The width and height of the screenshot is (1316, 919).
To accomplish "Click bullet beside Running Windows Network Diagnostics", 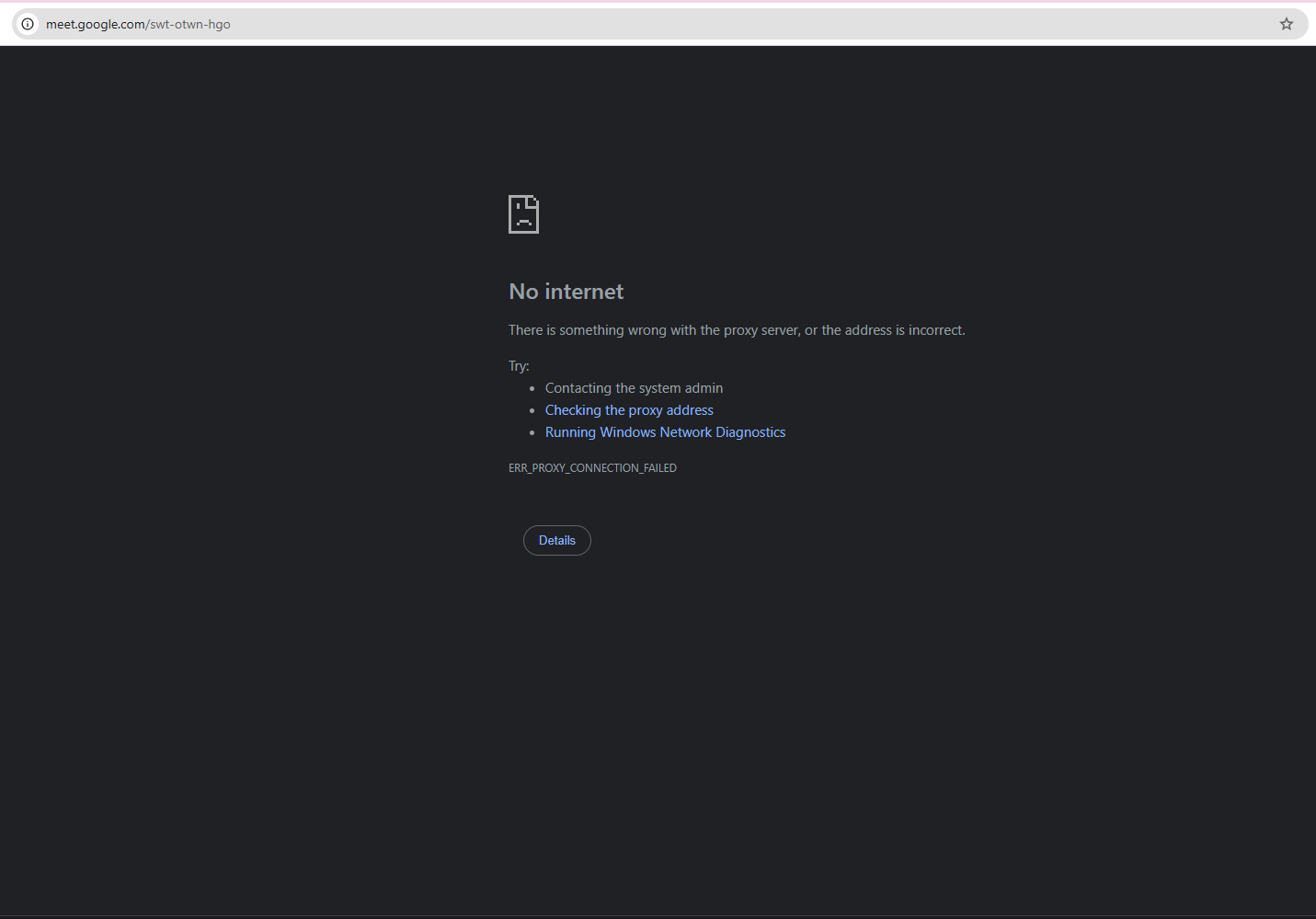I will pyautogui.click(x=532, y=432).
